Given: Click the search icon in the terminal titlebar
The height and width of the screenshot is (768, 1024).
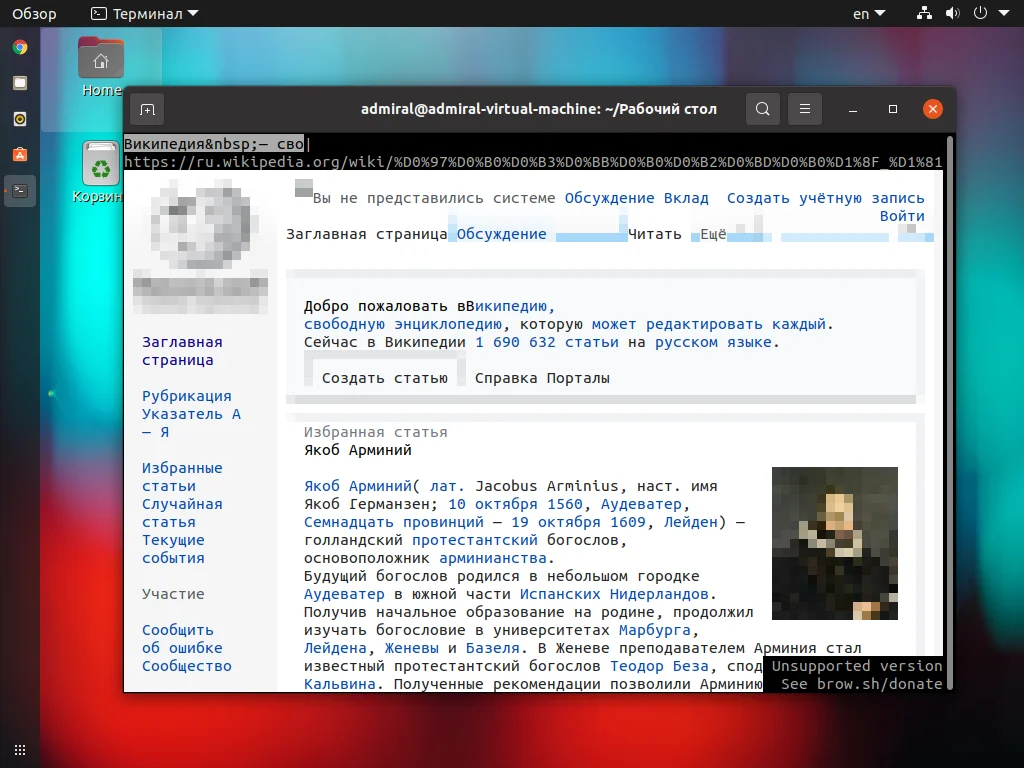Looking at the screenshot, I should click(x=762, y=109).
